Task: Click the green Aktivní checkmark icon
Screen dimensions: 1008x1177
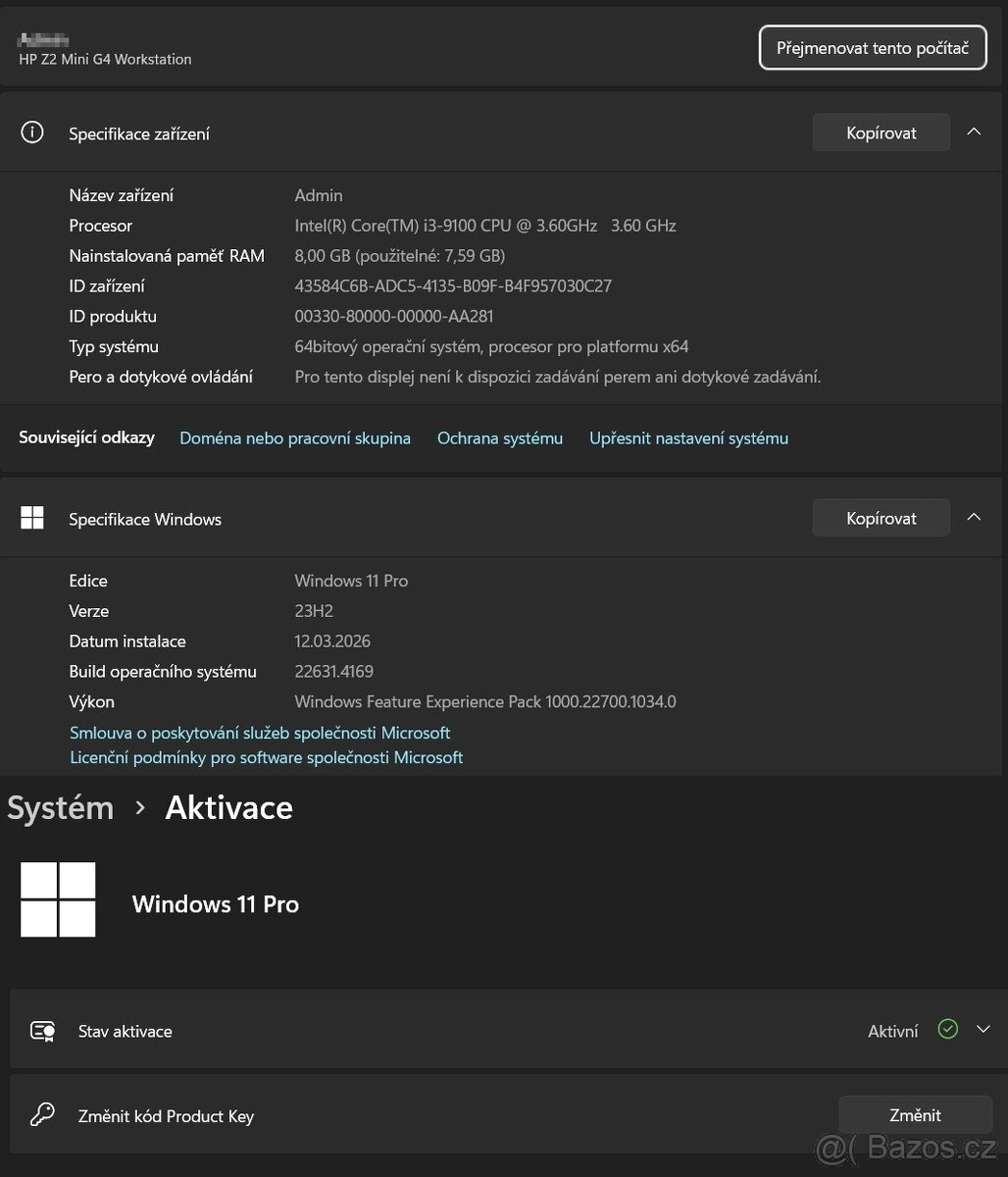Action: coord(947,1030)
